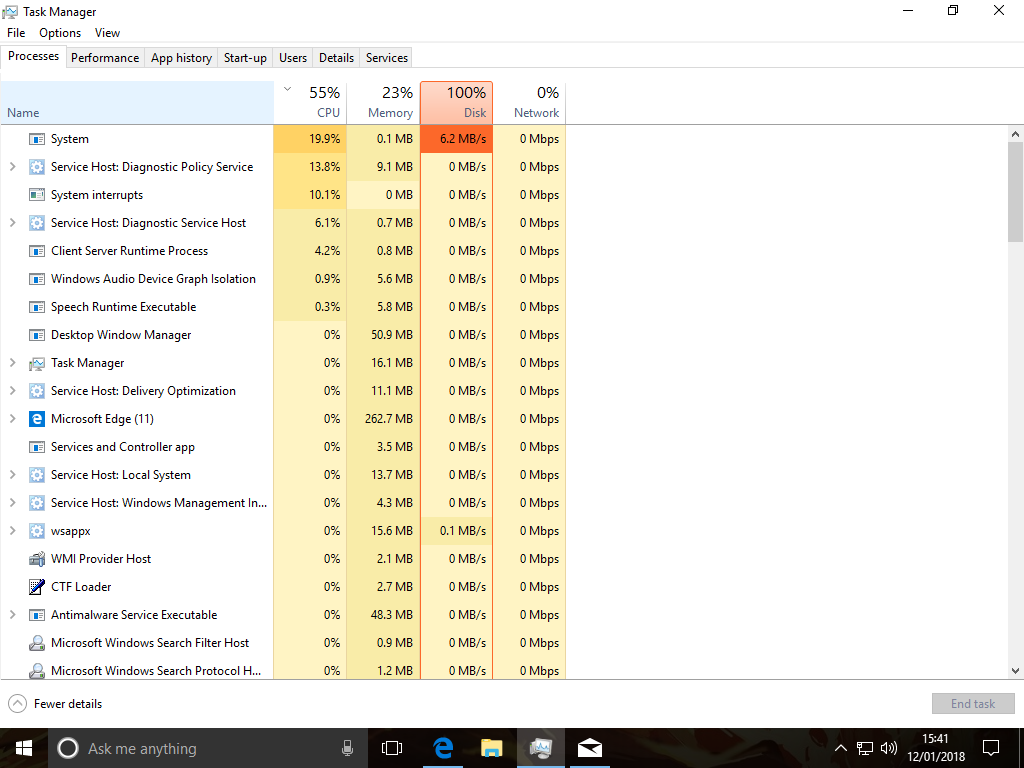Sort processes by Disk column header
The height and width of the screenshot is (768, 1024).
coord(457,103)
